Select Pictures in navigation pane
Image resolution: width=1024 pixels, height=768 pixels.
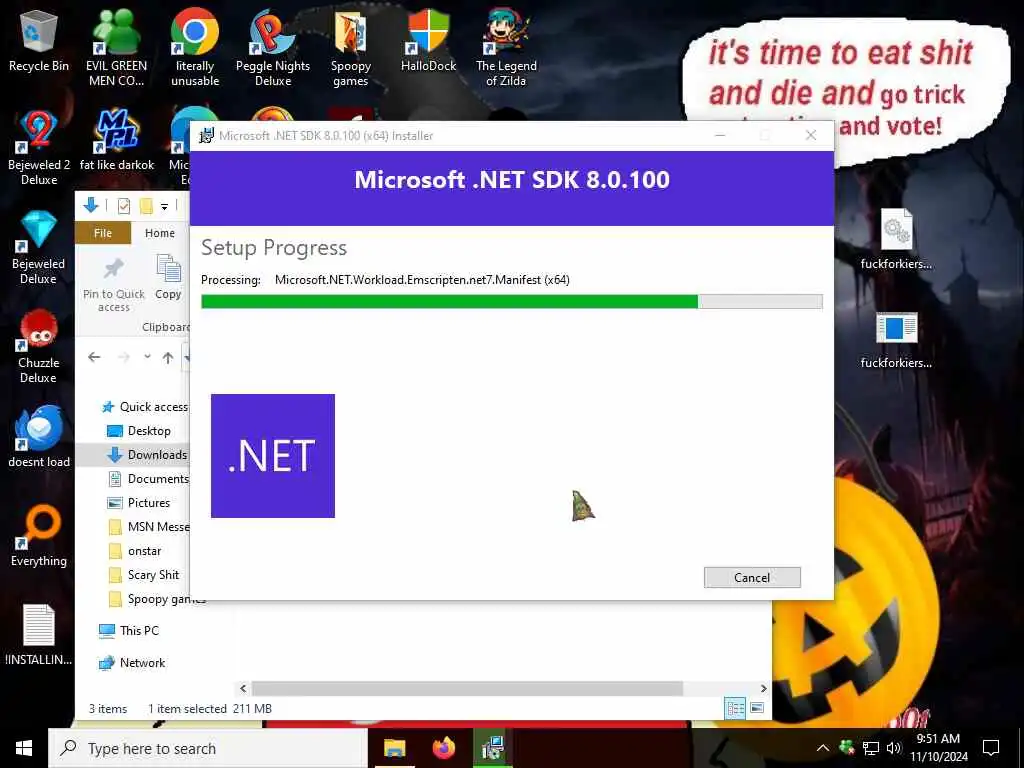pos(138,503)
